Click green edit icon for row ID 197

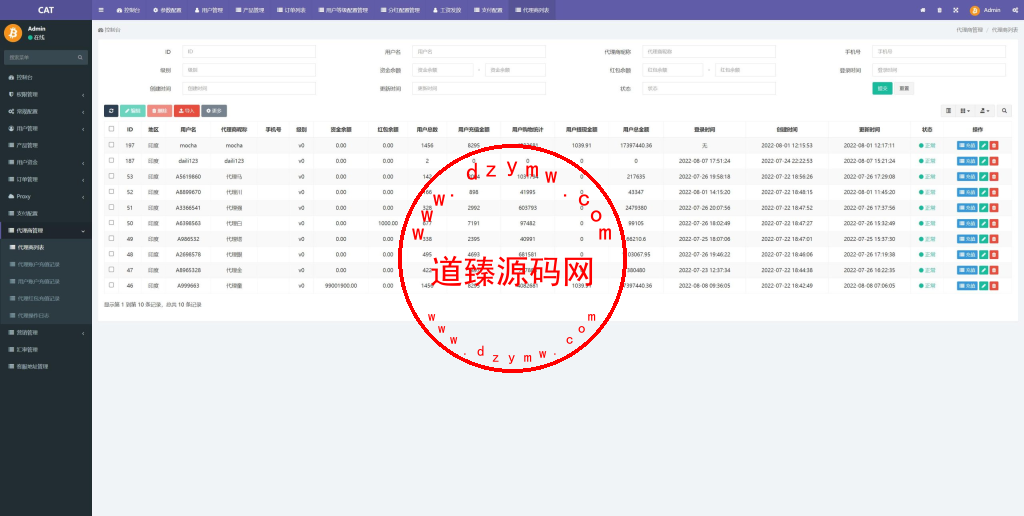[984, 146]
